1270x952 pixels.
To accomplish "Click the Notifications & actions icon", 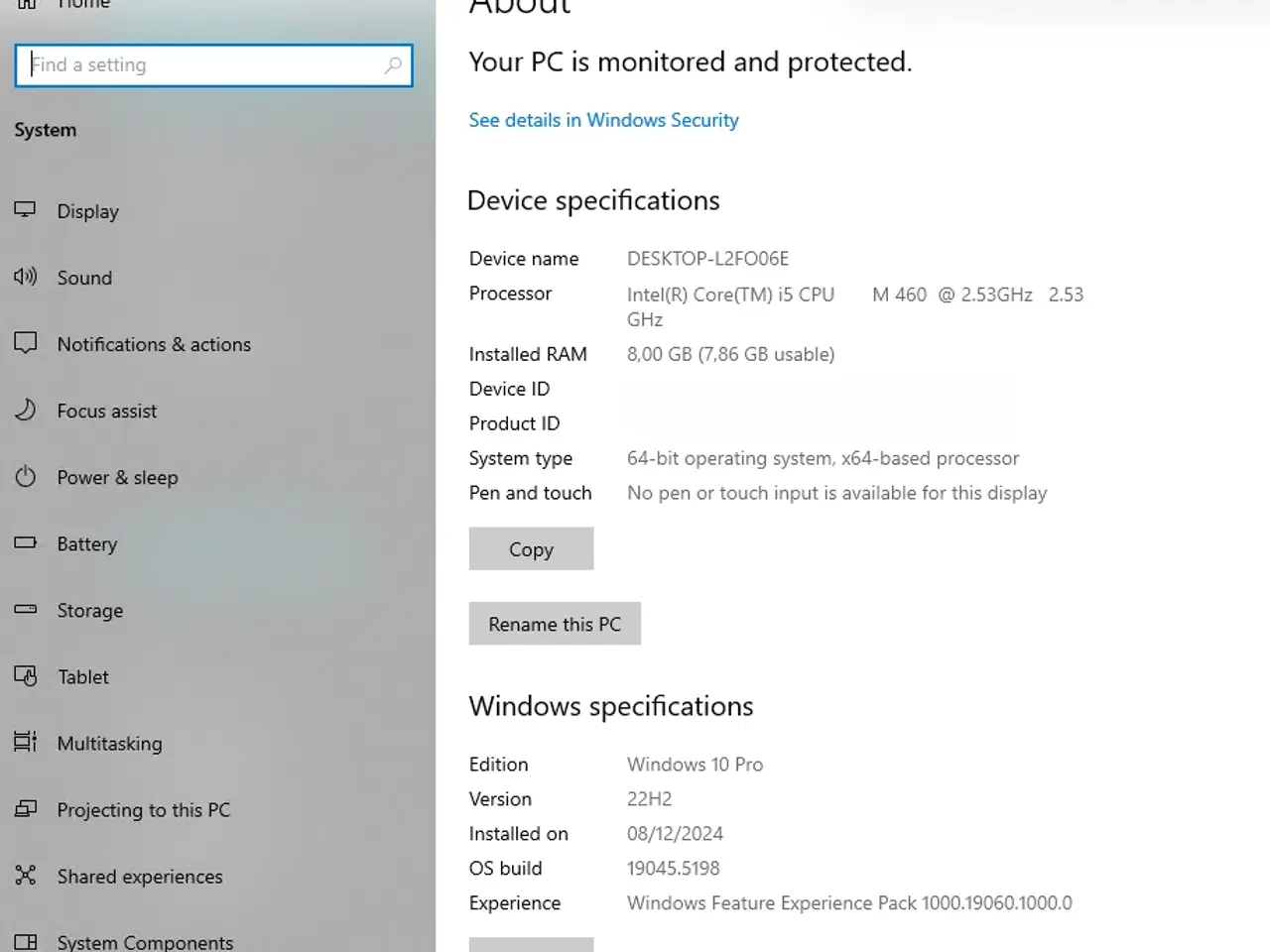I will click(25, 343).
